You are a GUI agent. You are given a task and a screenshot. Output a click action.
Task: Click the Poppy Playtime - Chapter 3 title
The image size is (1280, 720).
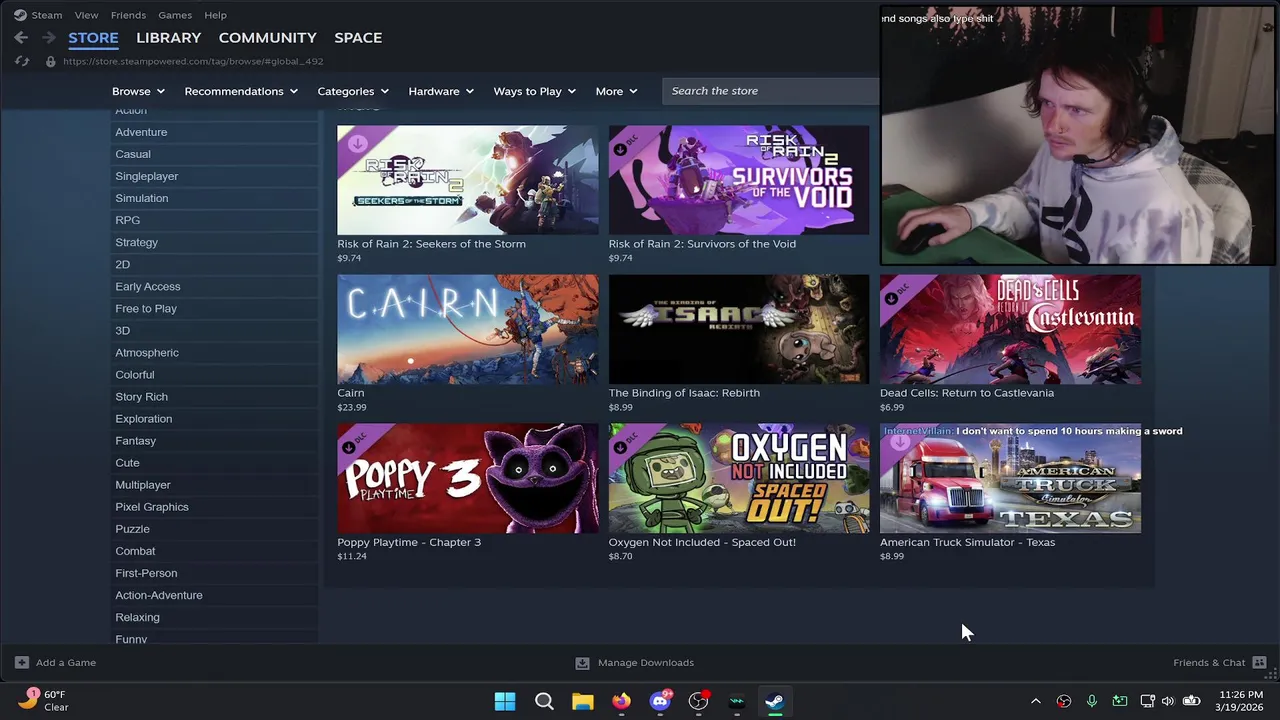409,542
